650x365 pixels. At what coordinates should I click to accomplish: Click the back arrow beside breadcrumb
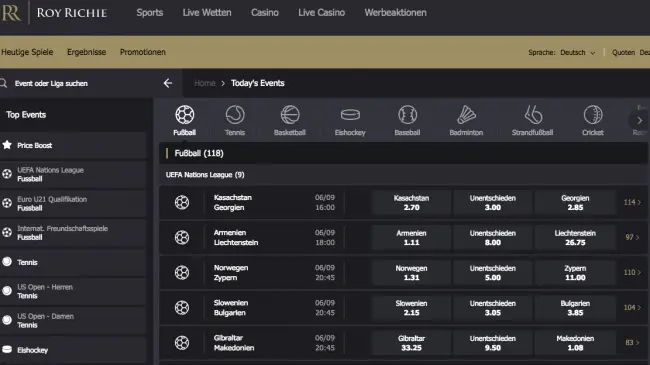168,83
